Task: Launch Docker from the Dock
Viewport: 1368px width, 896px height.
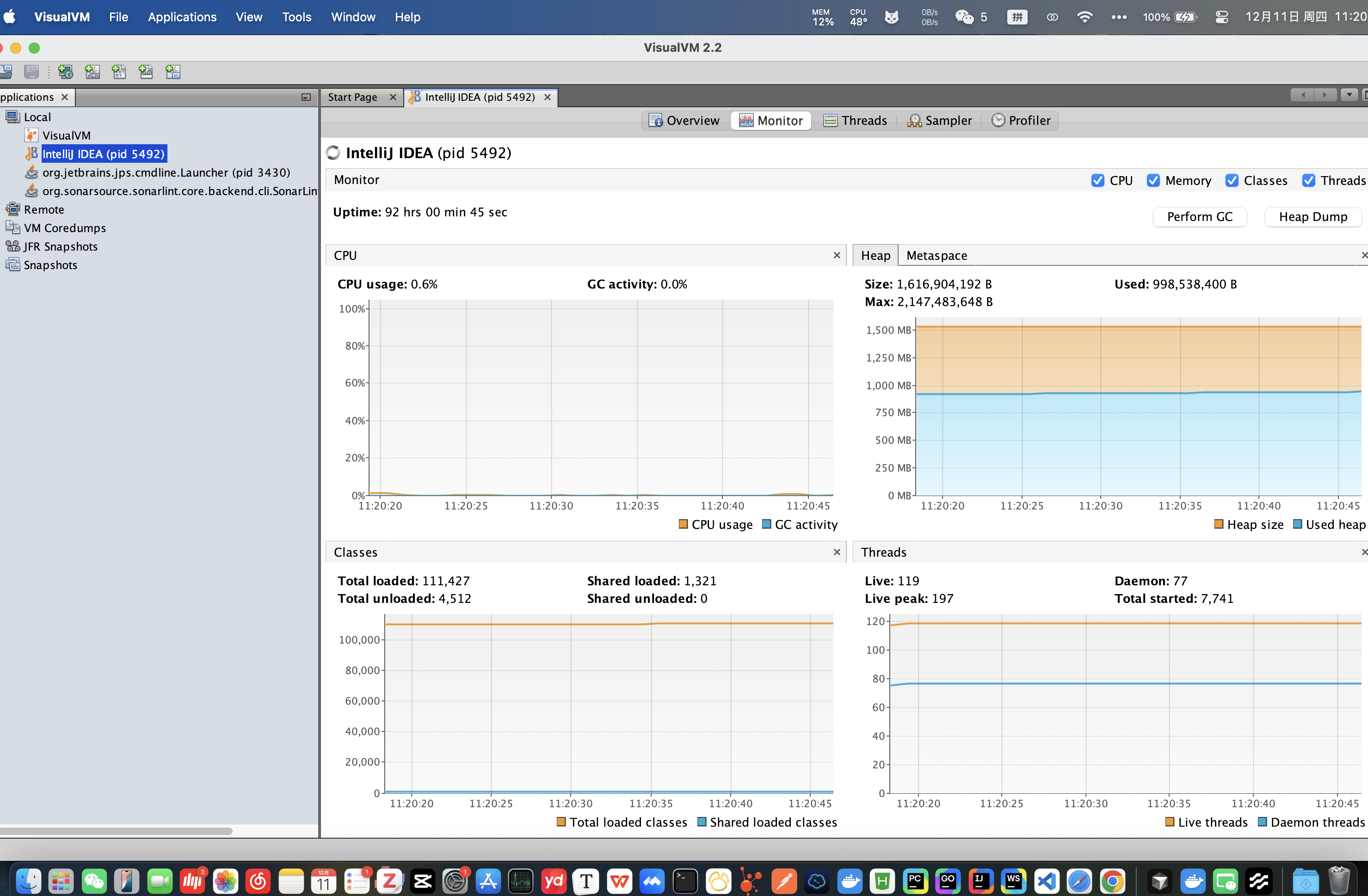Action: [x=850, y=880]
